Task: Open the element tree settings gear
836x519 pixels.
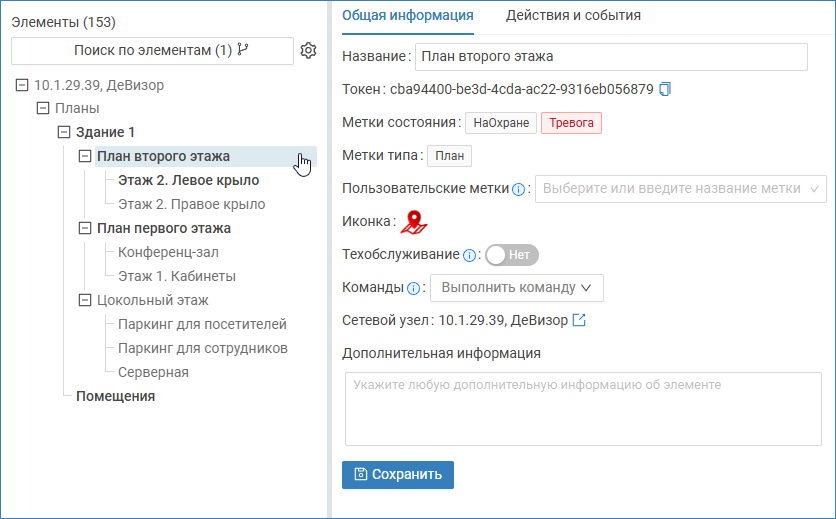Action: tap(309, 51)
